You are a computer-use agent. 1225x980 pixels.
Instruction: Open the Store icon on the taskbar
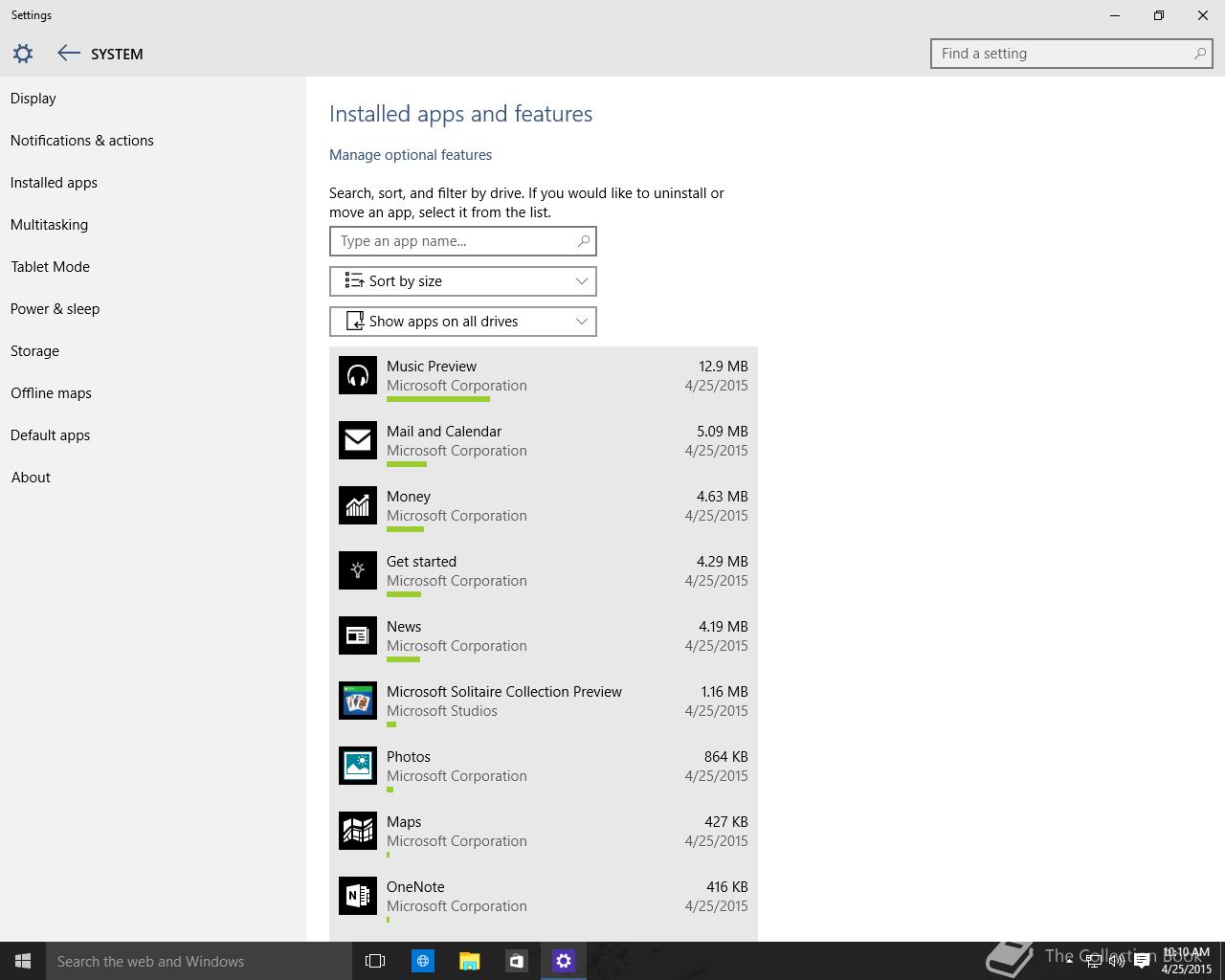point(516,961)
